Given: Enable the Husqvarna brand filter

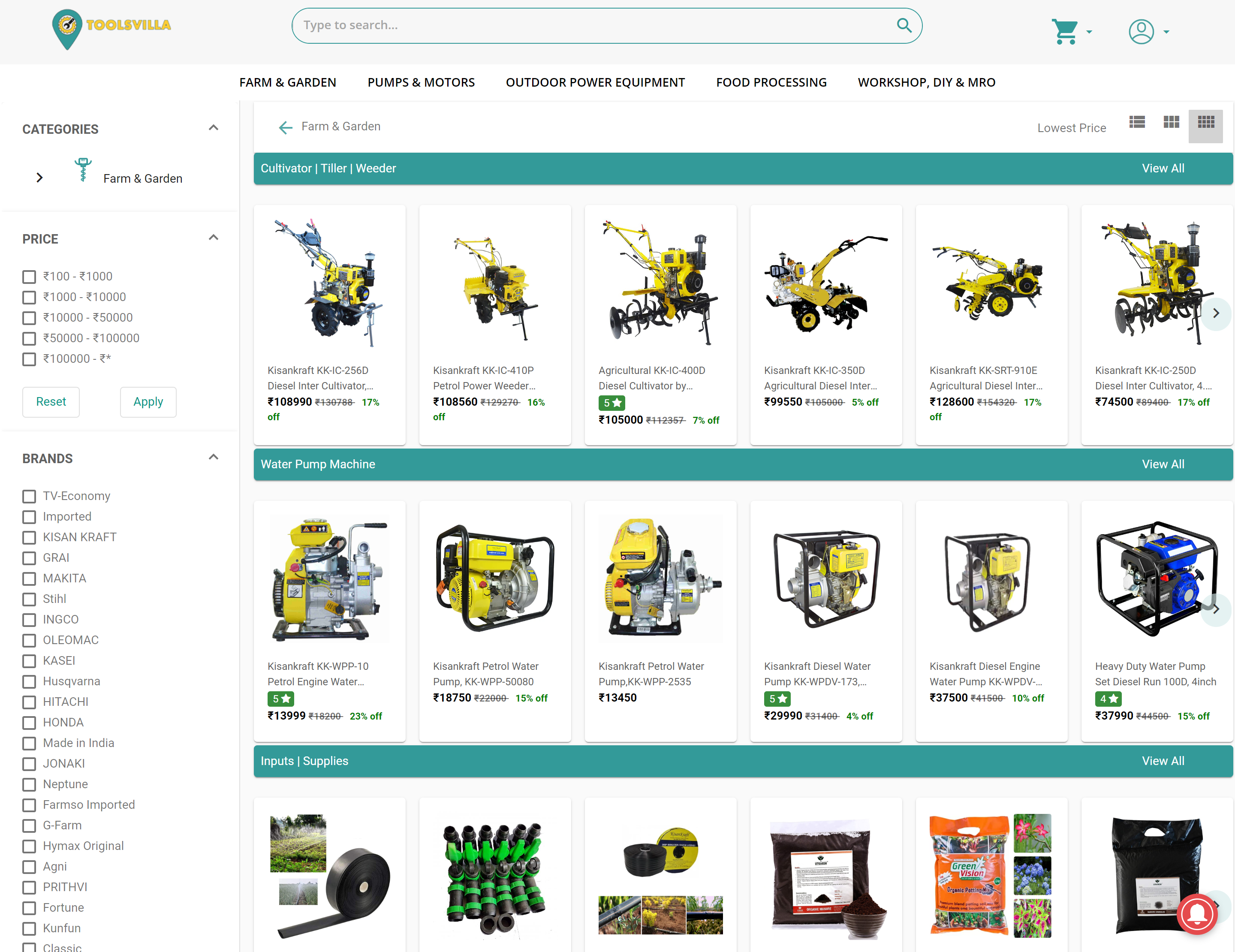Looking at the screenshot, I should [29, 682].
